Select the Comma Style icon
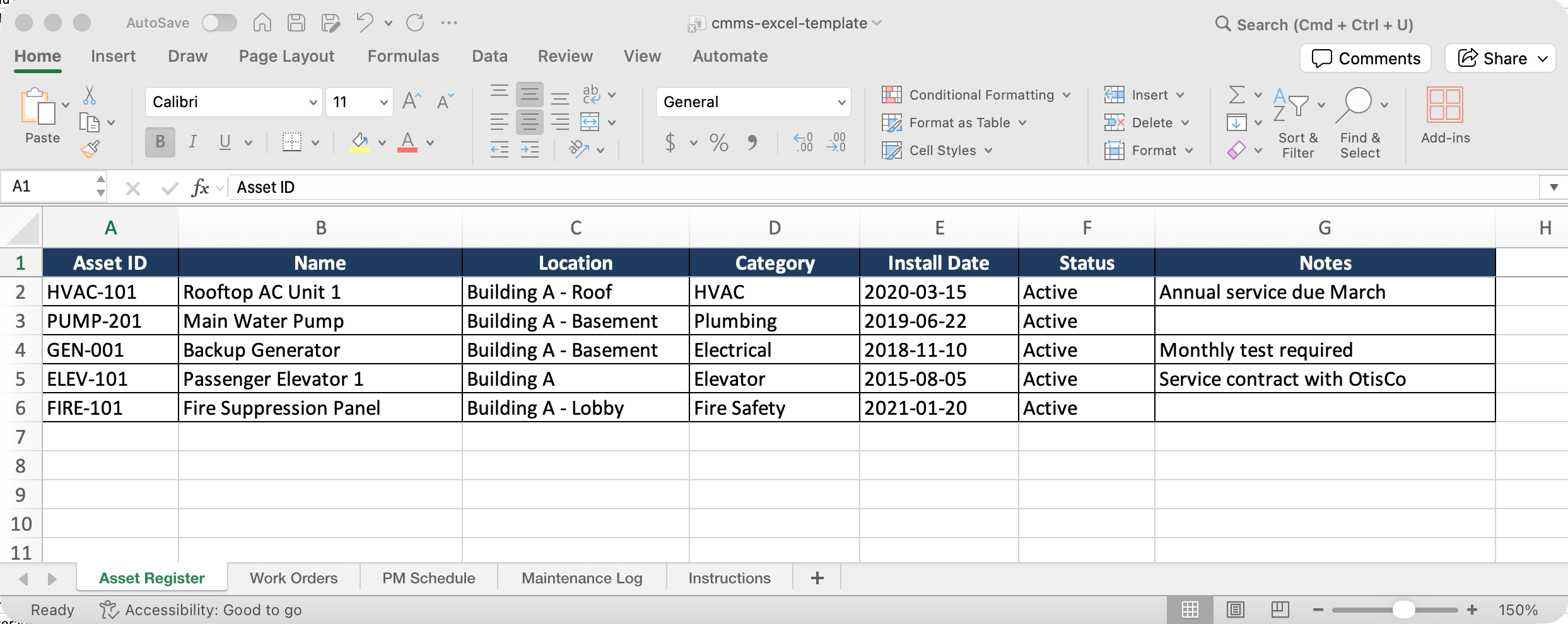The width and height of the screenshot is (1568, 624). tap(753, 142)
